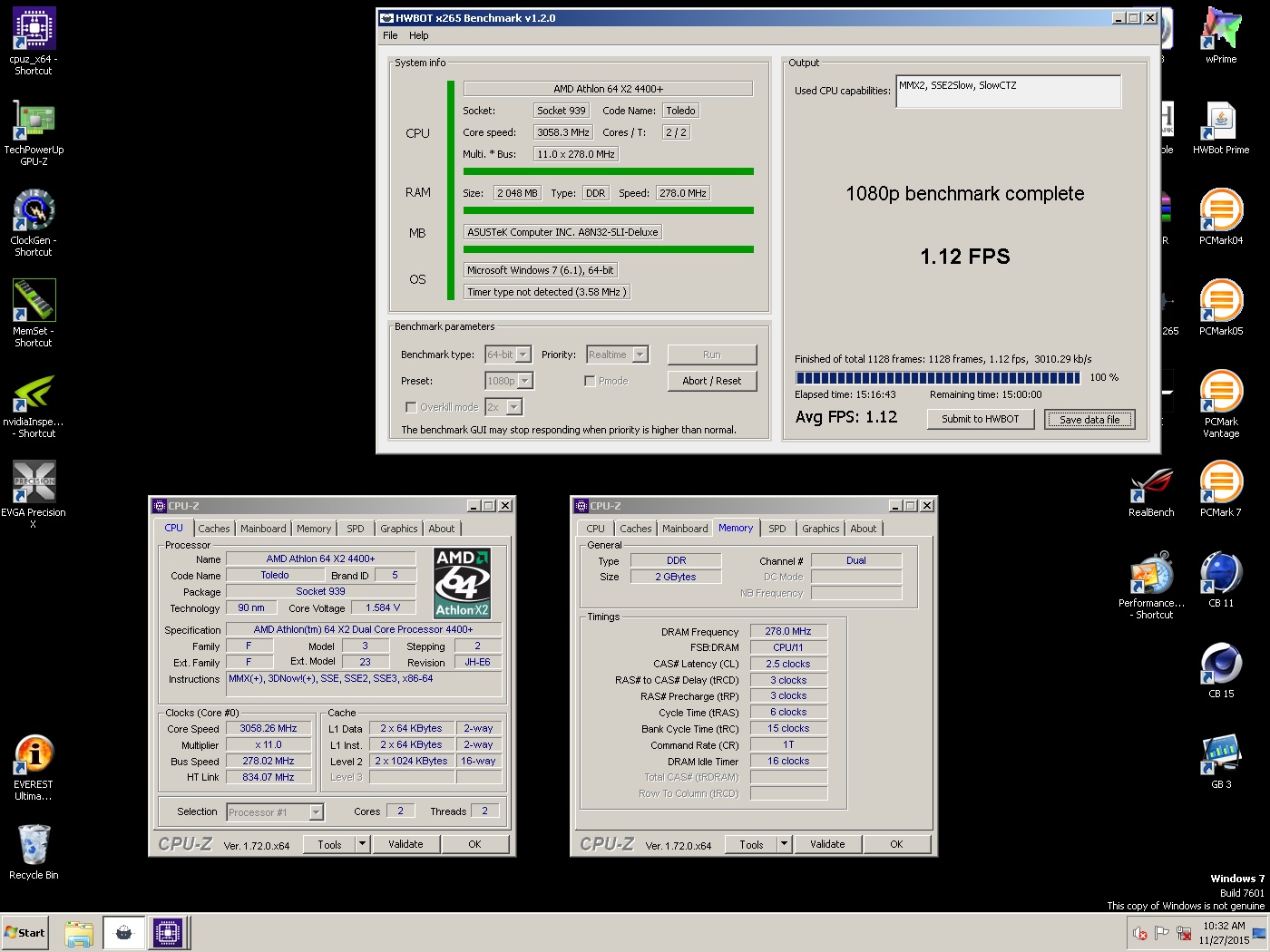Switch to Graphics tab in right CPU-Z window

click(821, 529)
